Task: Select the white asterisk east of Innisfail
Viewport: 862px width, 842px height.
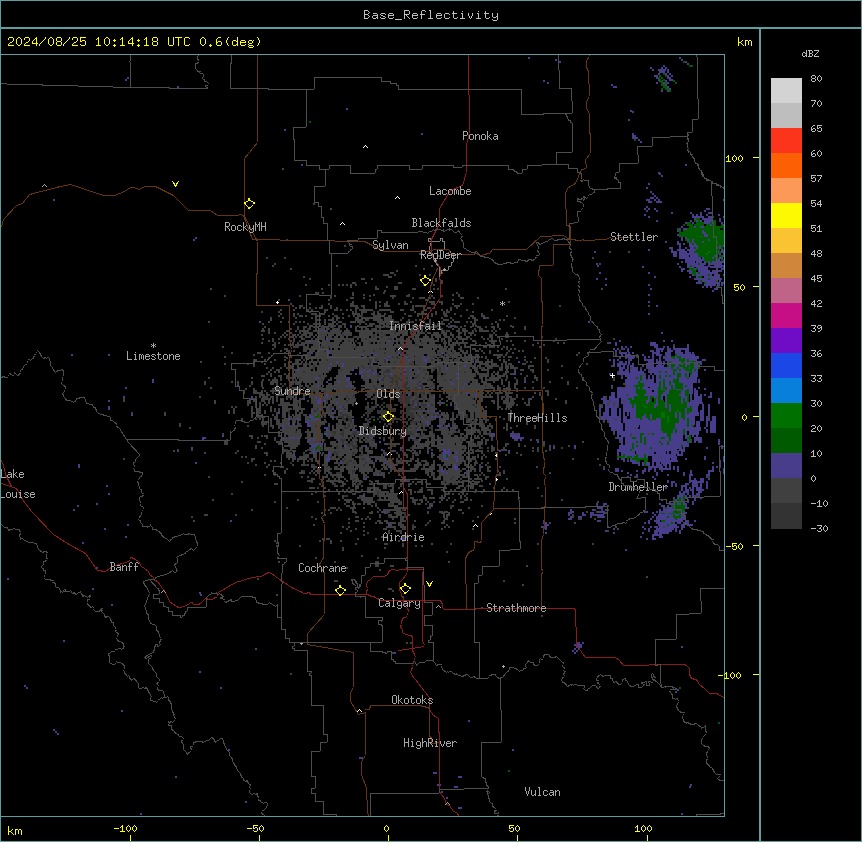Action: coord(502,303)
